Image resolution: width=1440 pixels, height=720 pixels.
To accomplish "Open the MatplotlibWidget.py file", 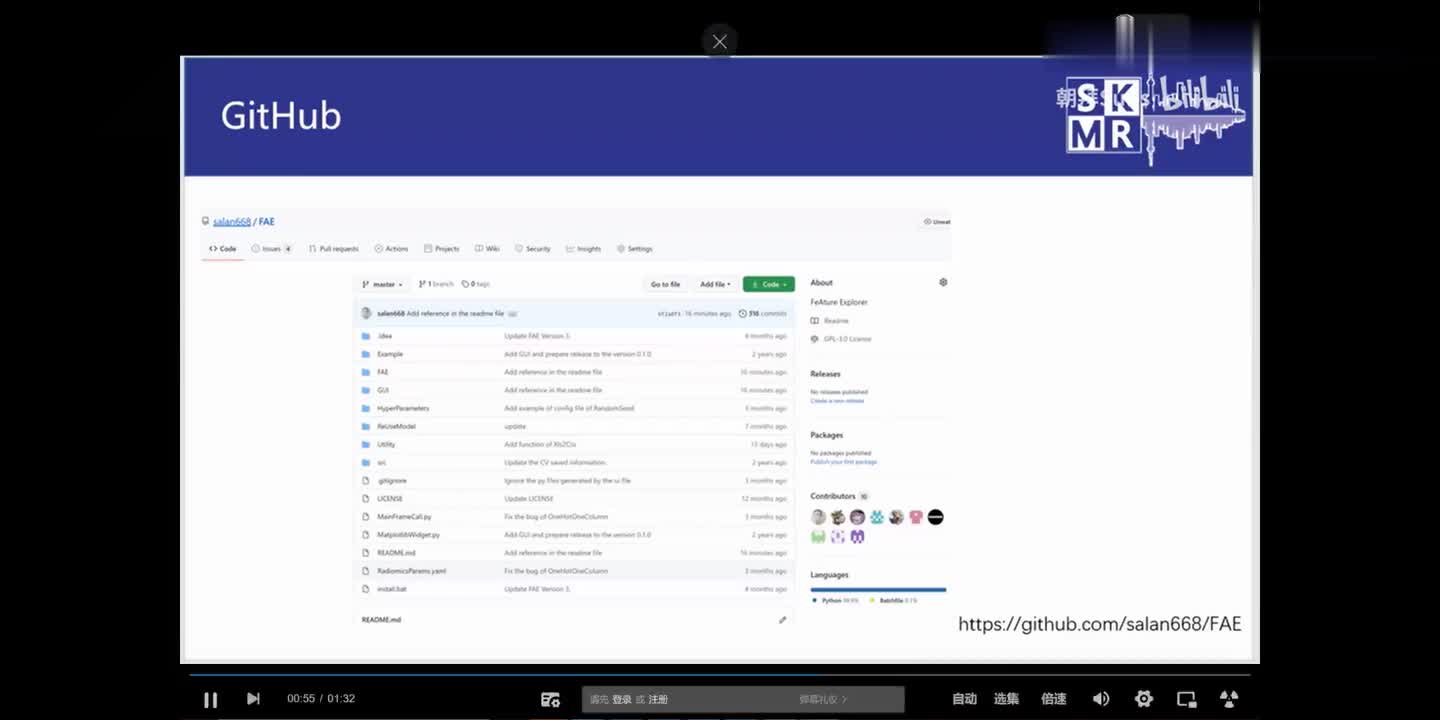I will [408, 535].
